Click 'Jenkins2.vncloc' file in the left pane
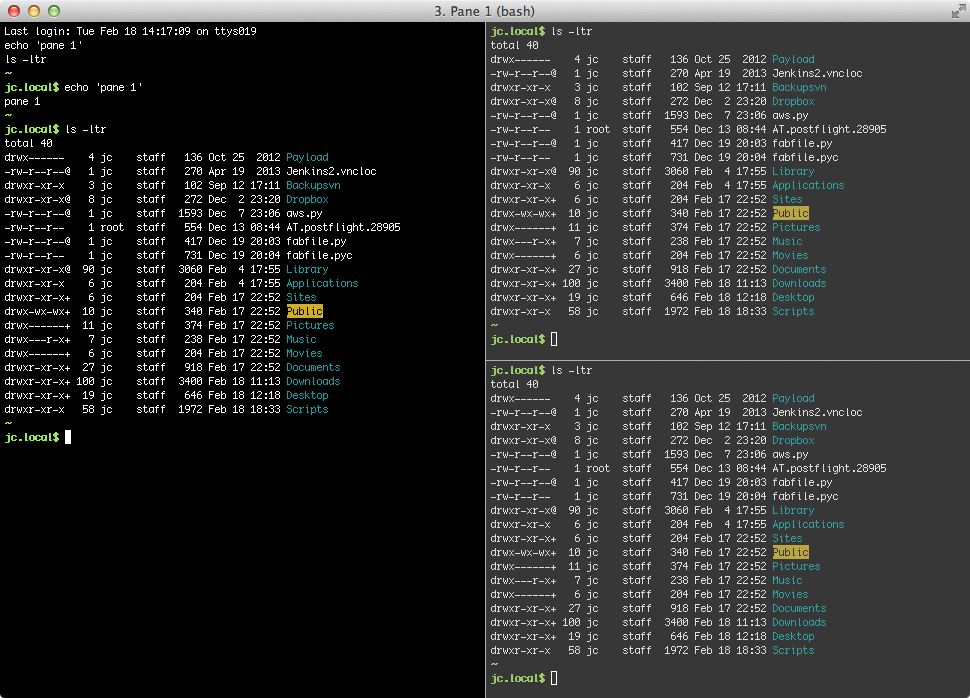The width and height of the screenshot is (970, 698). click(x=331, y=171)
